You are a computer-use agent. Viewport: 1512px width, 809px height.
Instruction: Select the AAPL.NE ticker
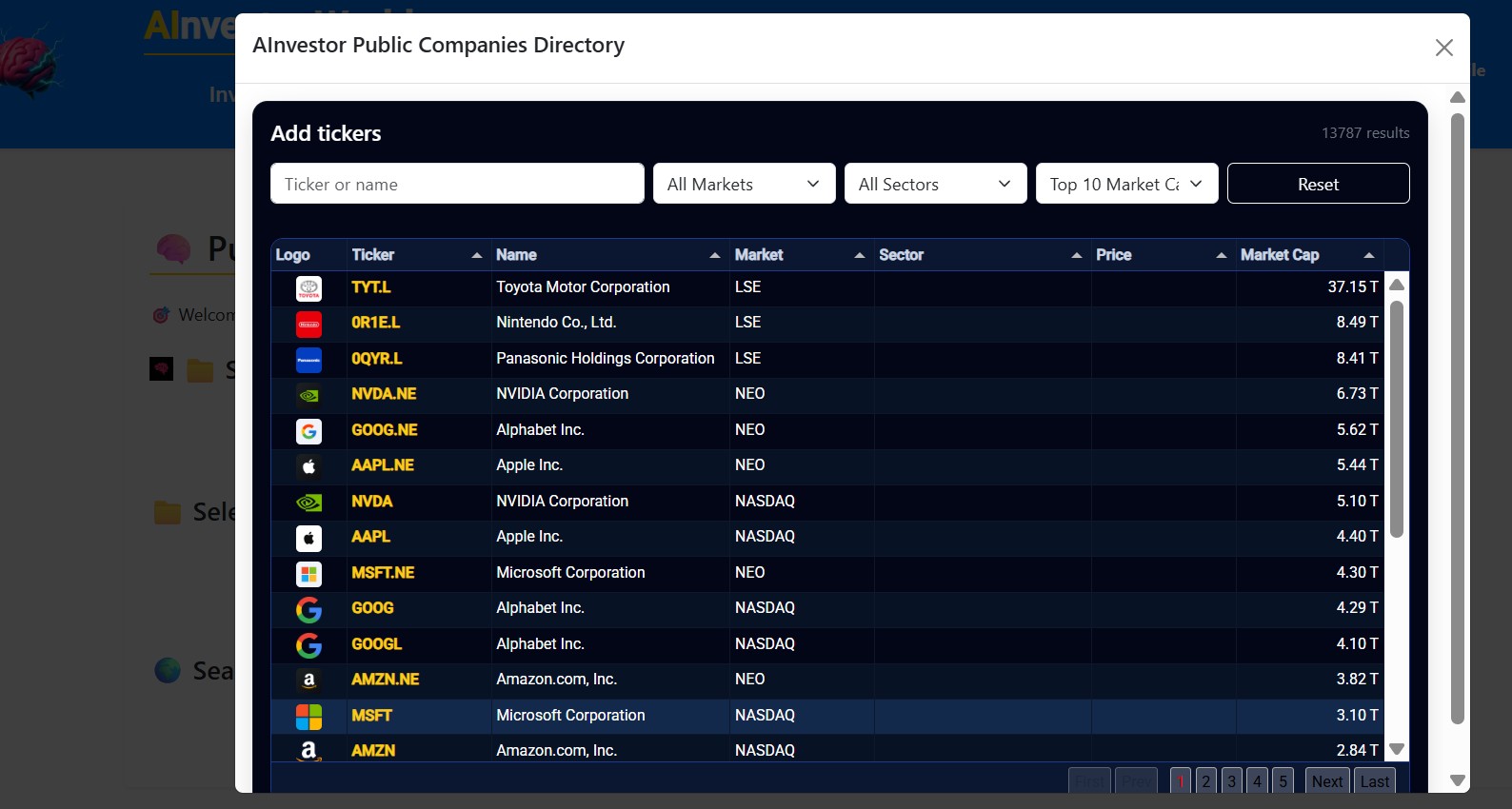(383, 465)
